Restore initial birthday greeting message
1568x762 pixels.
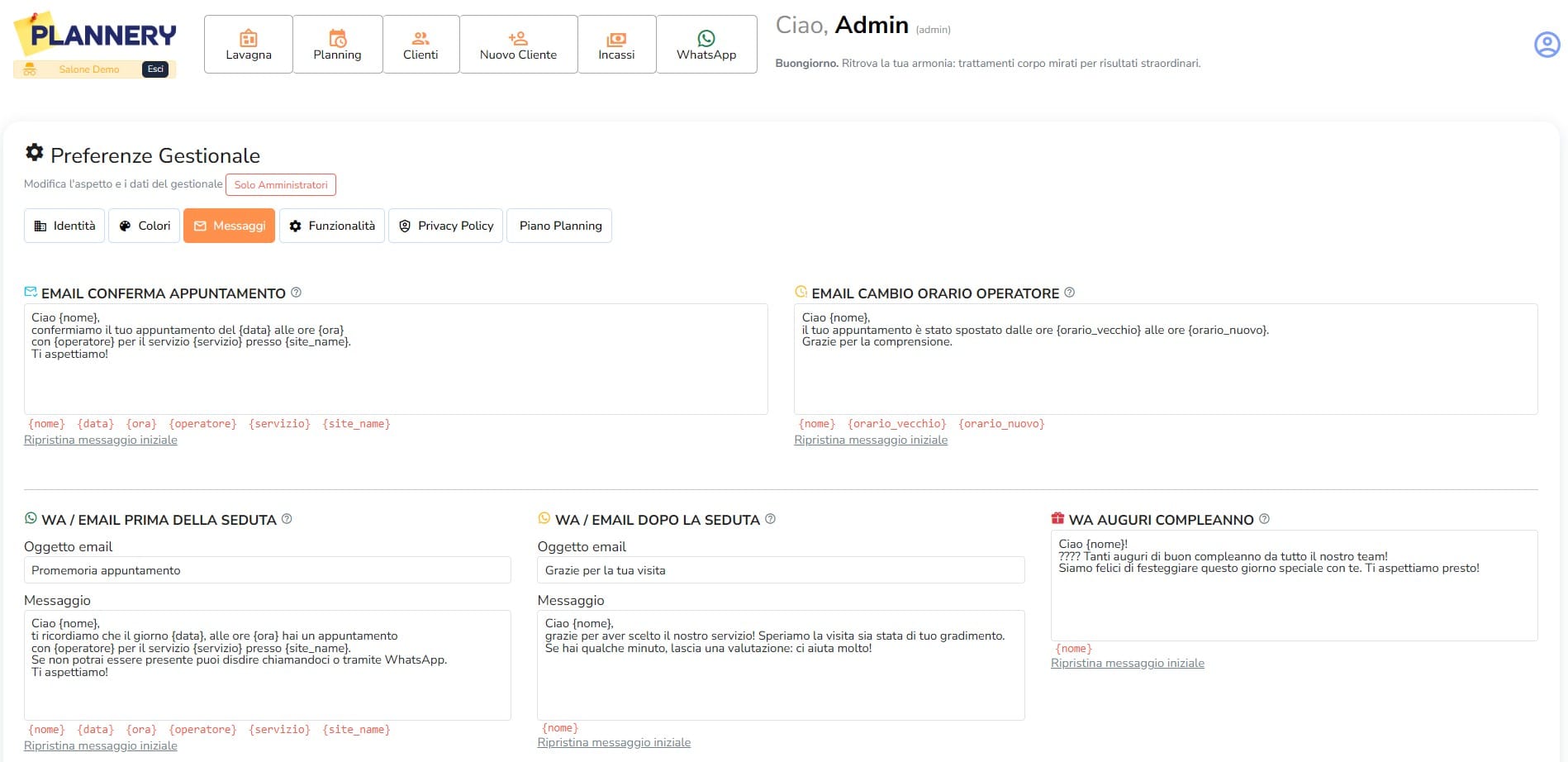click(1128, 664)
